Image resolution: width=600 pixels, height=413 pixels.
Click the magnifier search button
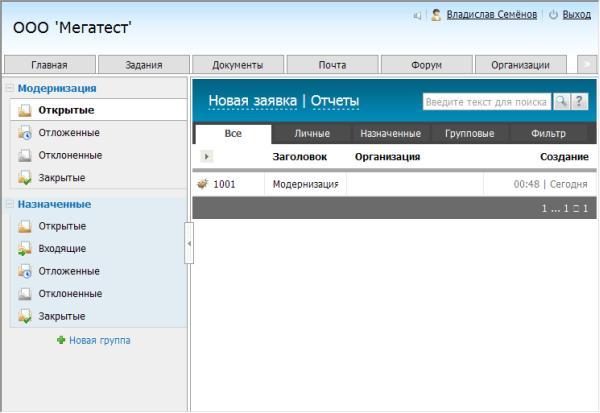pyautogui.click(x=561, y=101)
